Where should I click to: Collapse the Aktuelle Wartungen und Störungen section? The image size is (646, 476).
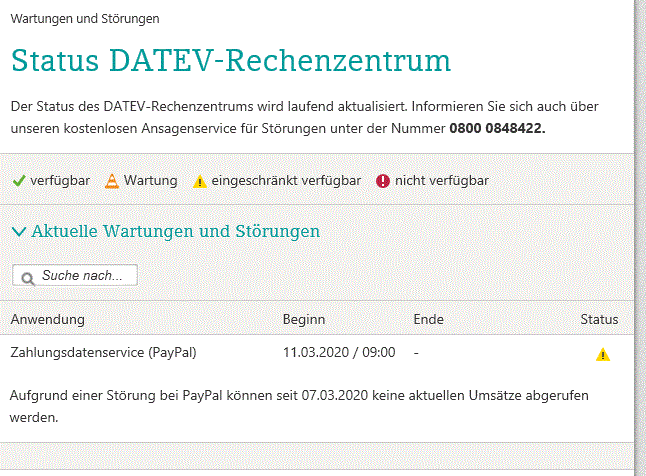pyautogui.click(x=19, y=232)
